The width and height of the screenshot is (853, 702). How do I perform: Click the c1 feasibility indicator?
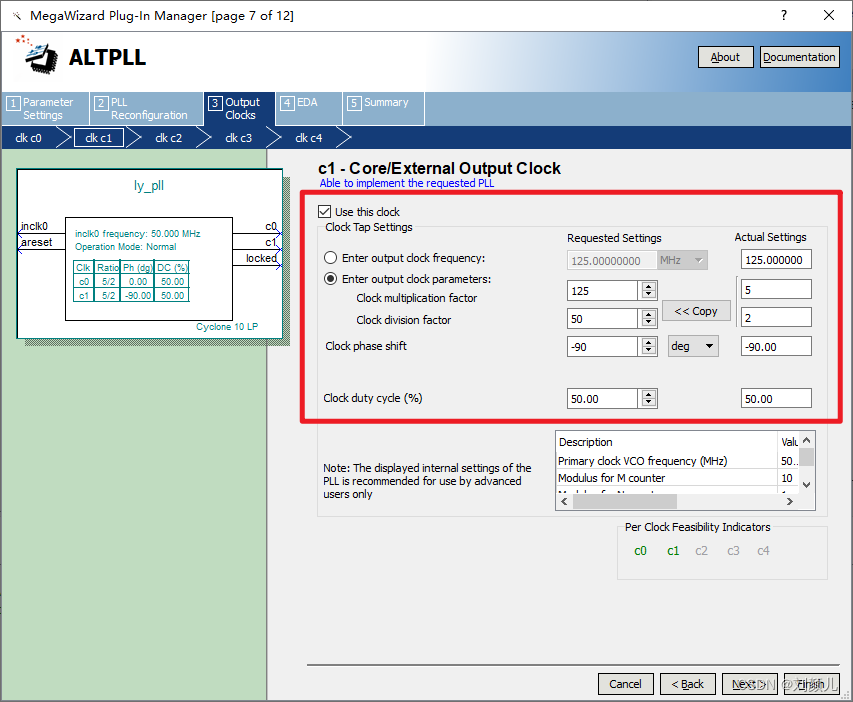tap(673, 551)
